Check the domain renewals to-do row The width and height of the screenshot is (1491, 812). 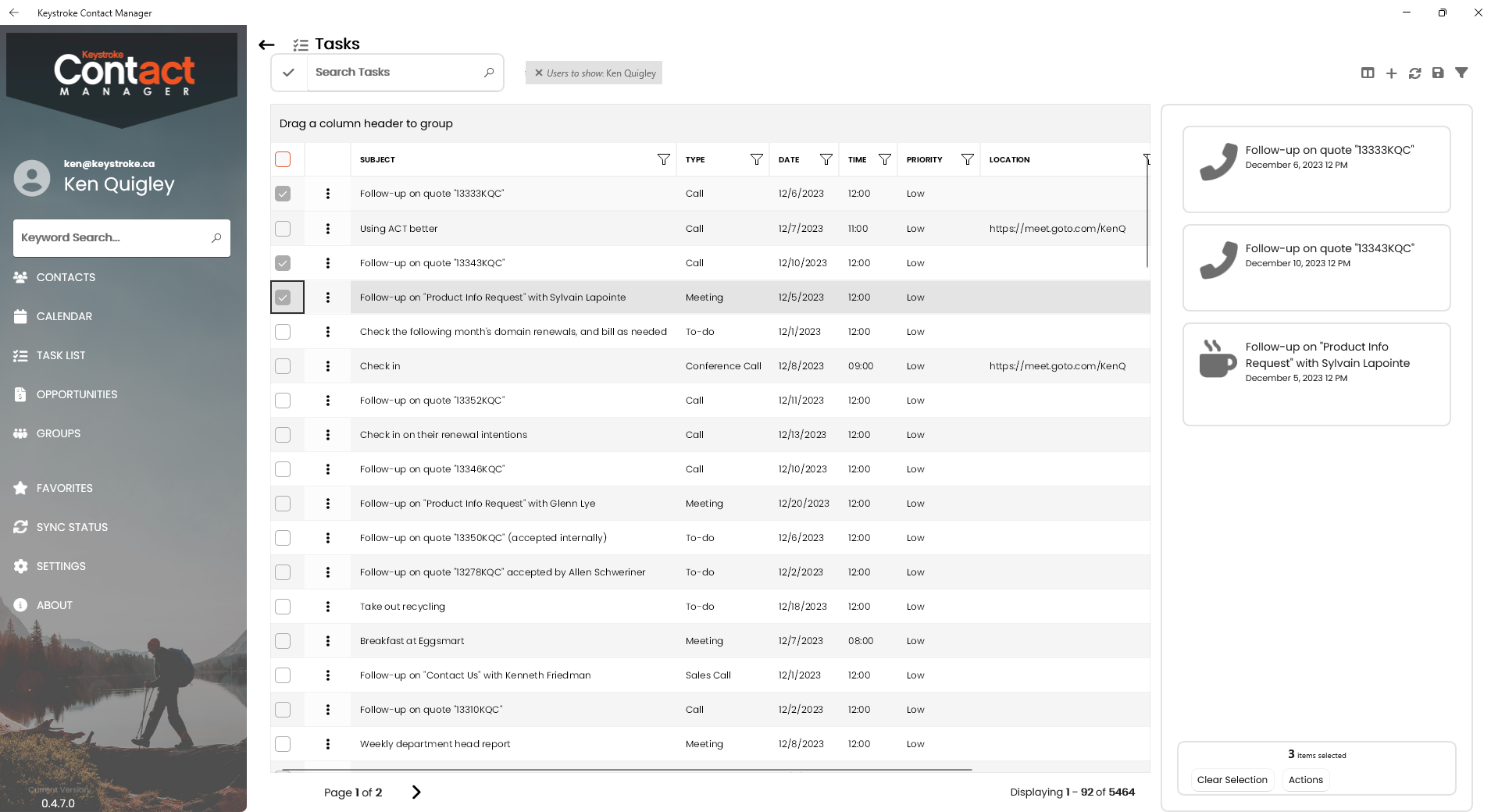(283, 332)
